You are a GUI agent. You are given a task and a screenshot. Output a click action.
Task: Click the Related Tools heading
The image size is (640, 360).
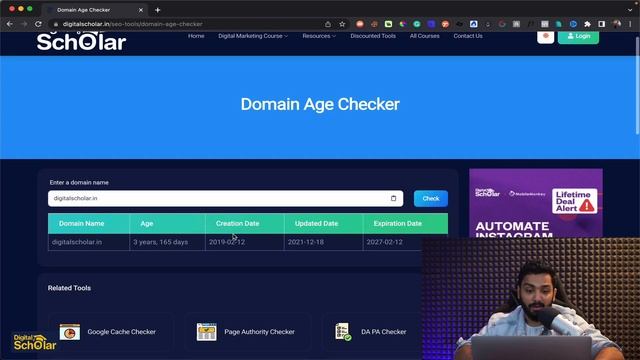[x=69, y=288]
